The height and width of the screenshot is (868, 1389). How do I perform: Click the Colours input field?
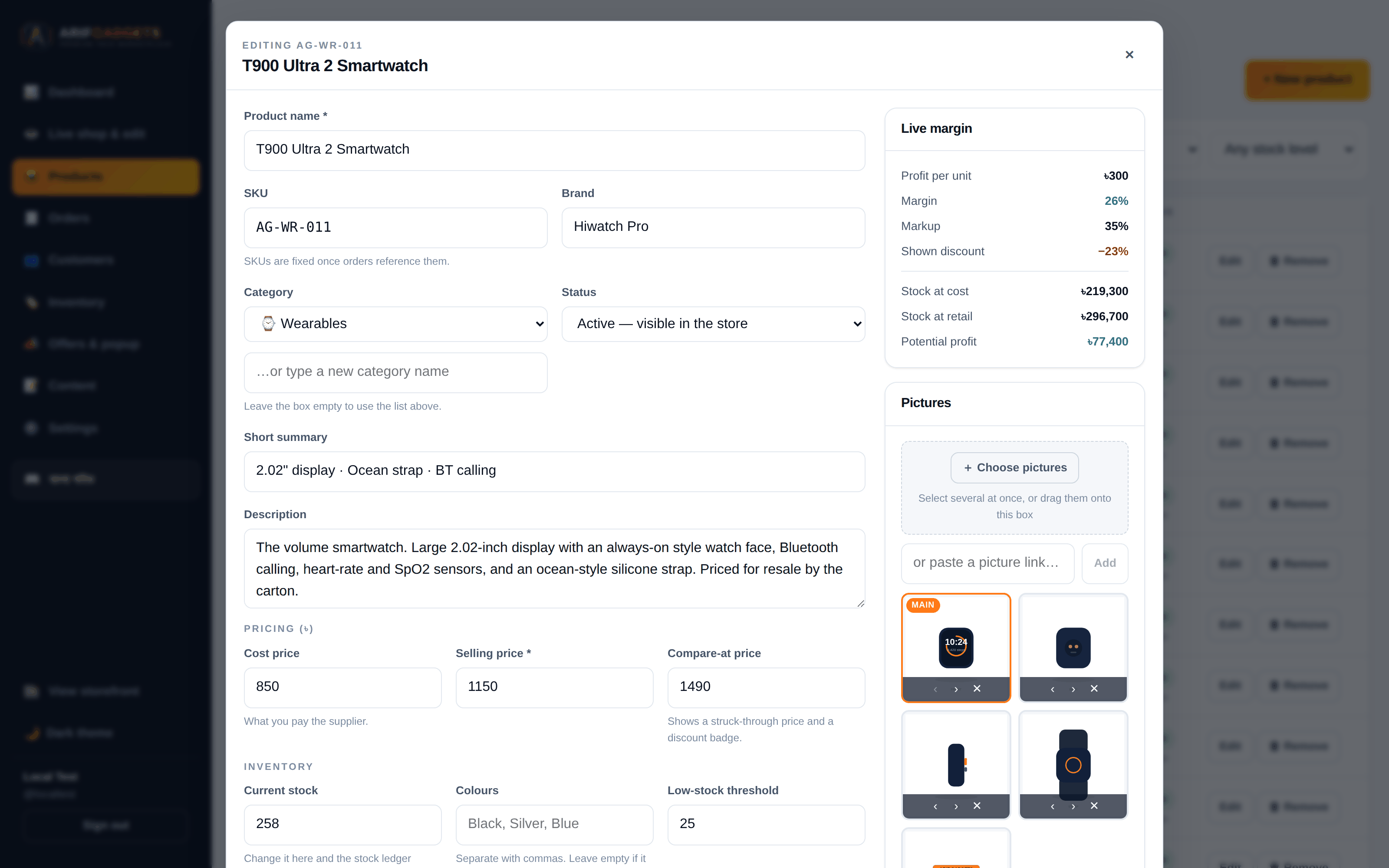(x=554, y=824)
